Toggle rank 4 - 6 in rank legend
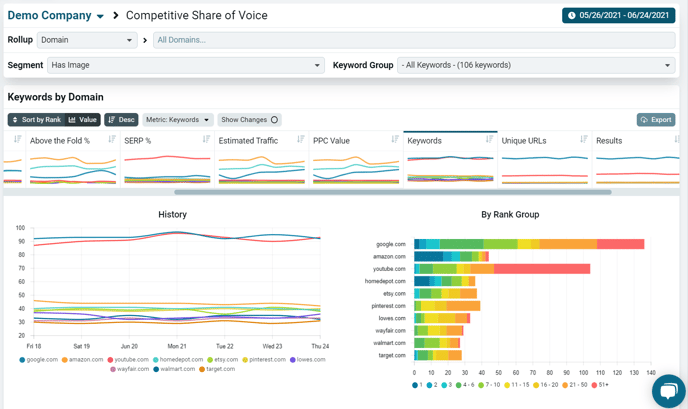Screen dimensions: 688x409 [465, 385]
